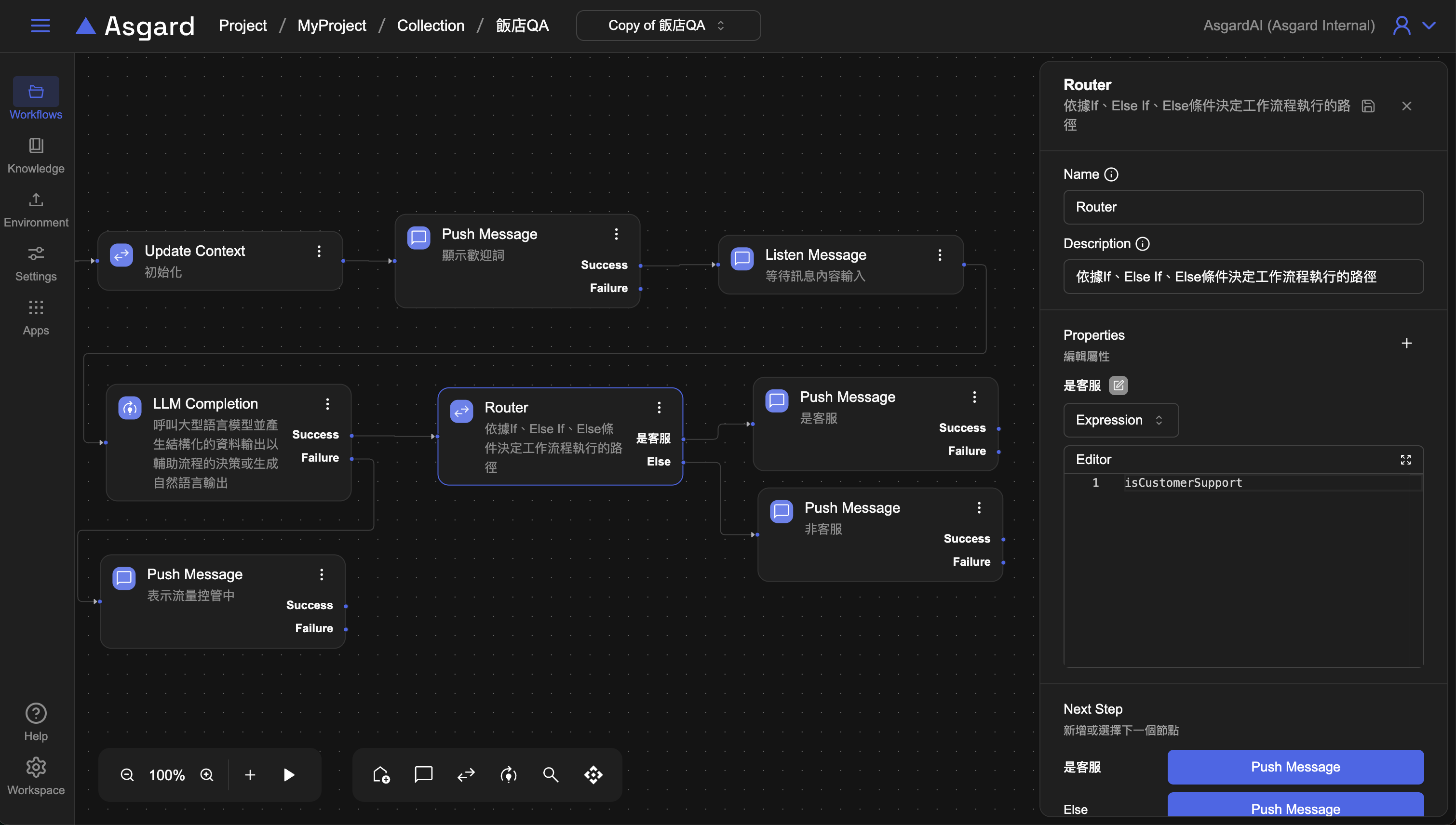
Task: Switch to the Knowledge sidebar tab
Action: [36, 155]
